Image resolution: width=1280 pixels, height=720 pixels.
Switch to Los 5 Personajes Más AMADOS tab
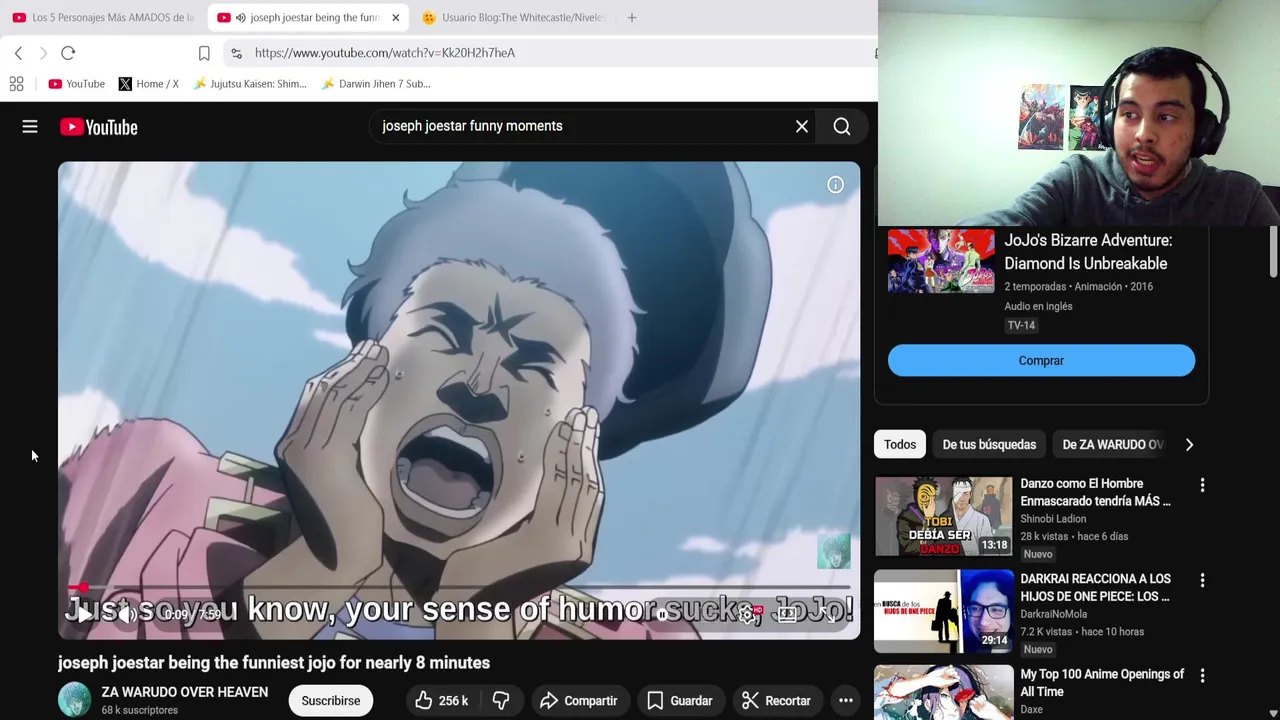point(103,17)
